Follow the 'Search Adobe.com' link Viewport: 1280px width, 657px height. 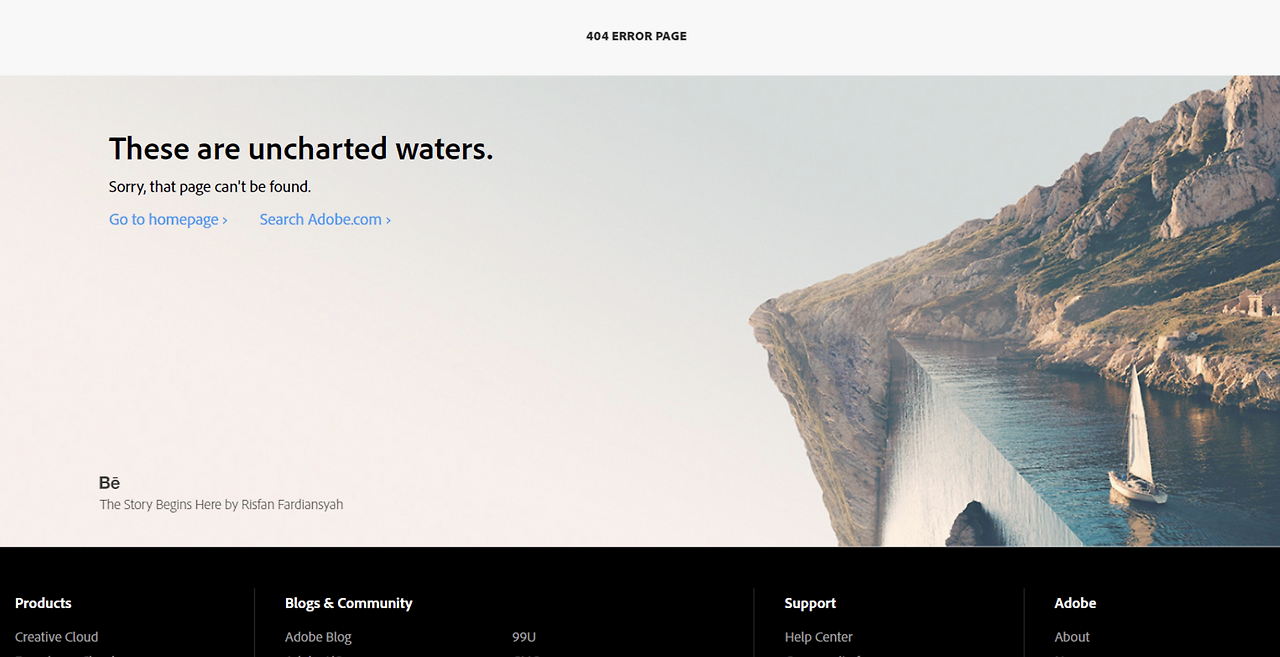click(325, 219)
